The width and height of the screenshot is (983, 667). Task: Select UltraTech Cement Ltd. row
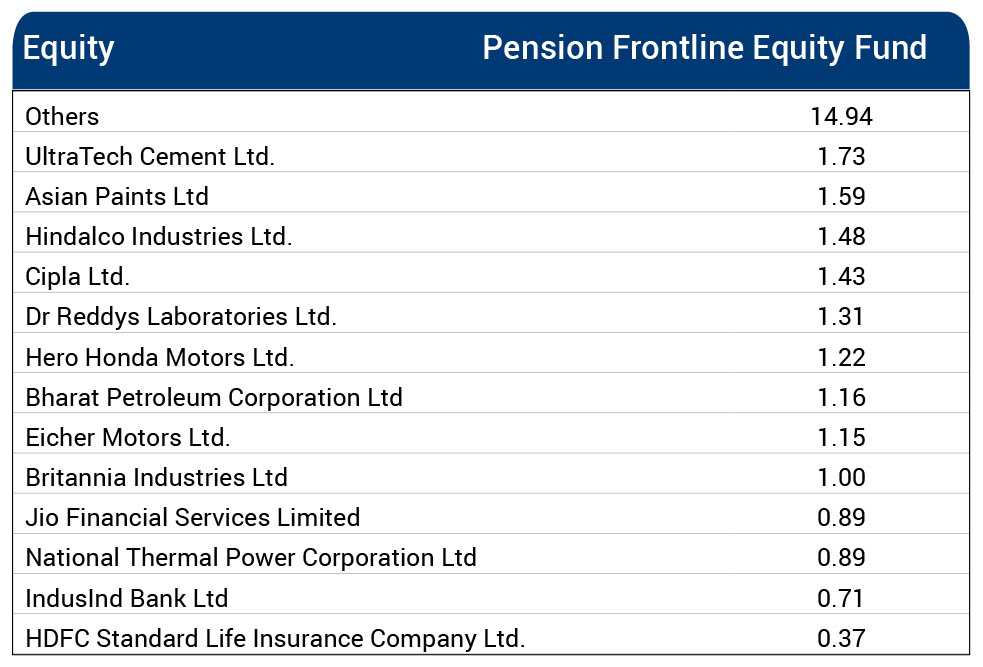click(150, 156)
